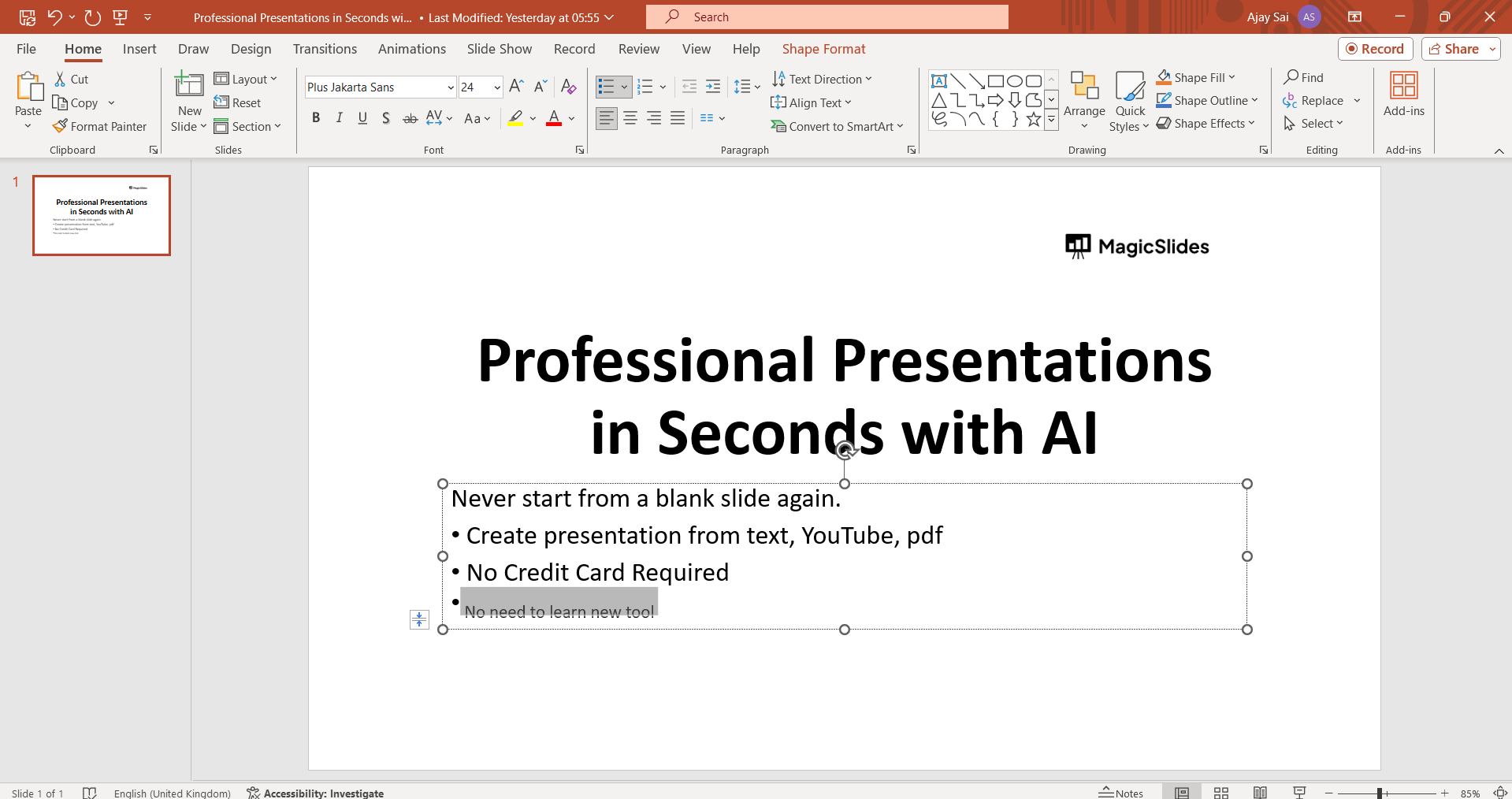Expand the Shape Fill dropdown
Screen dimensions: 1512x799
click(x=1232, y=77)
